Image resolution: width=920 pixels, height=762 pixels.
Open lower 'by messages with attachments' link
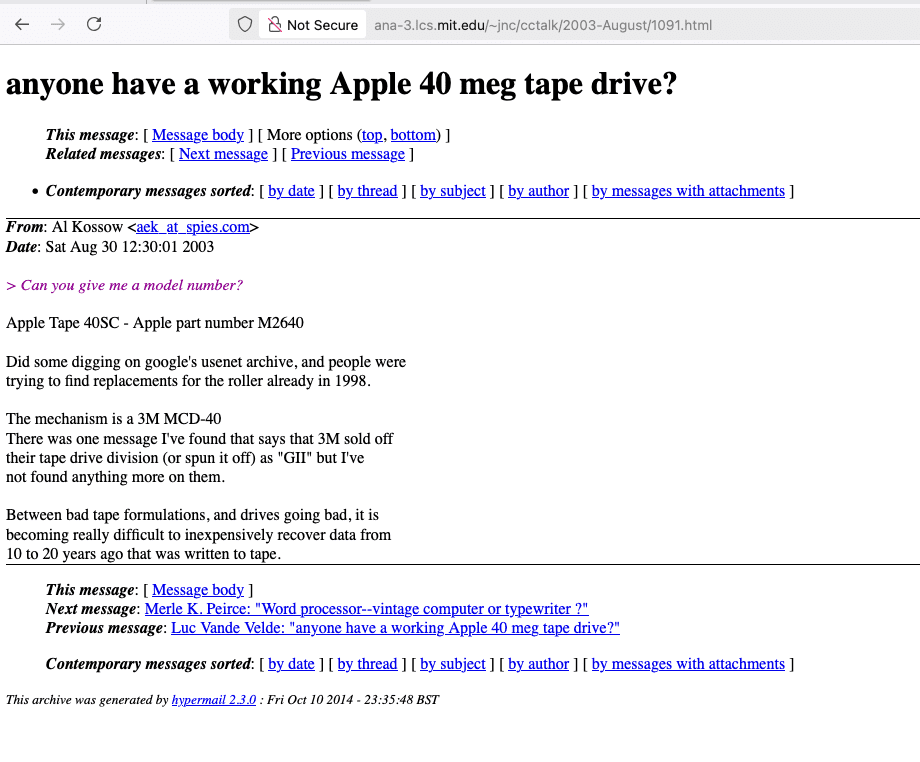688,663
